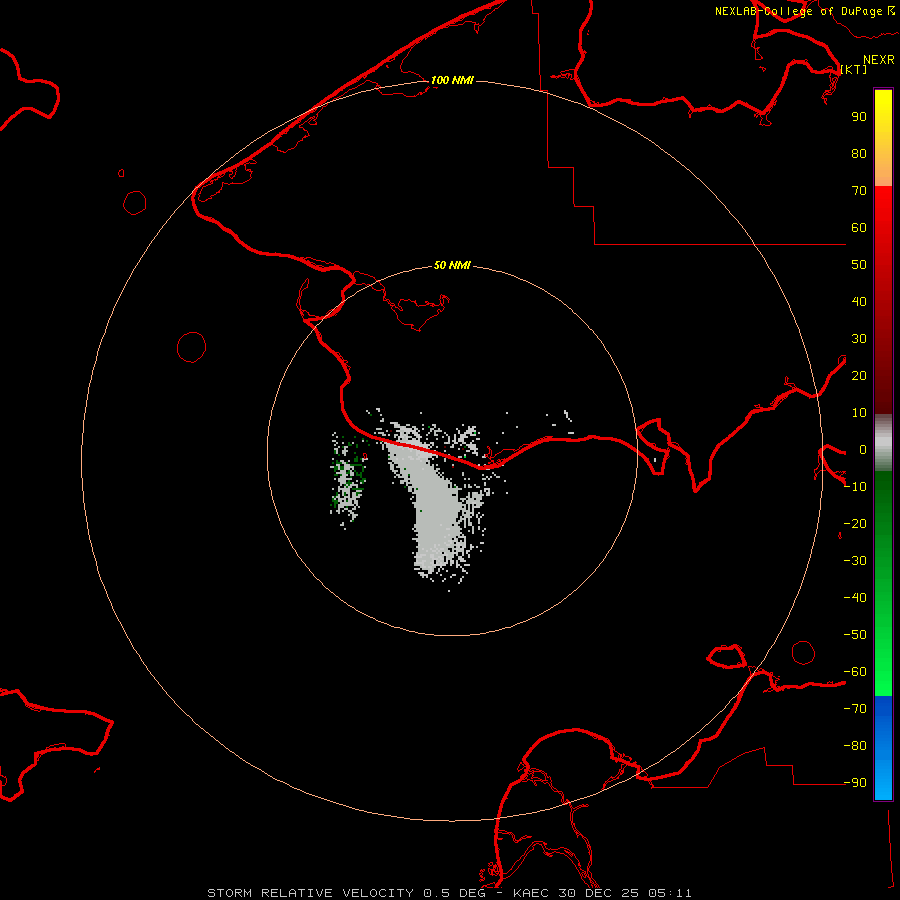Screen dimensions: 900x900
Task: Click the 40 value on the velocity scale
Action: point(859,301)
